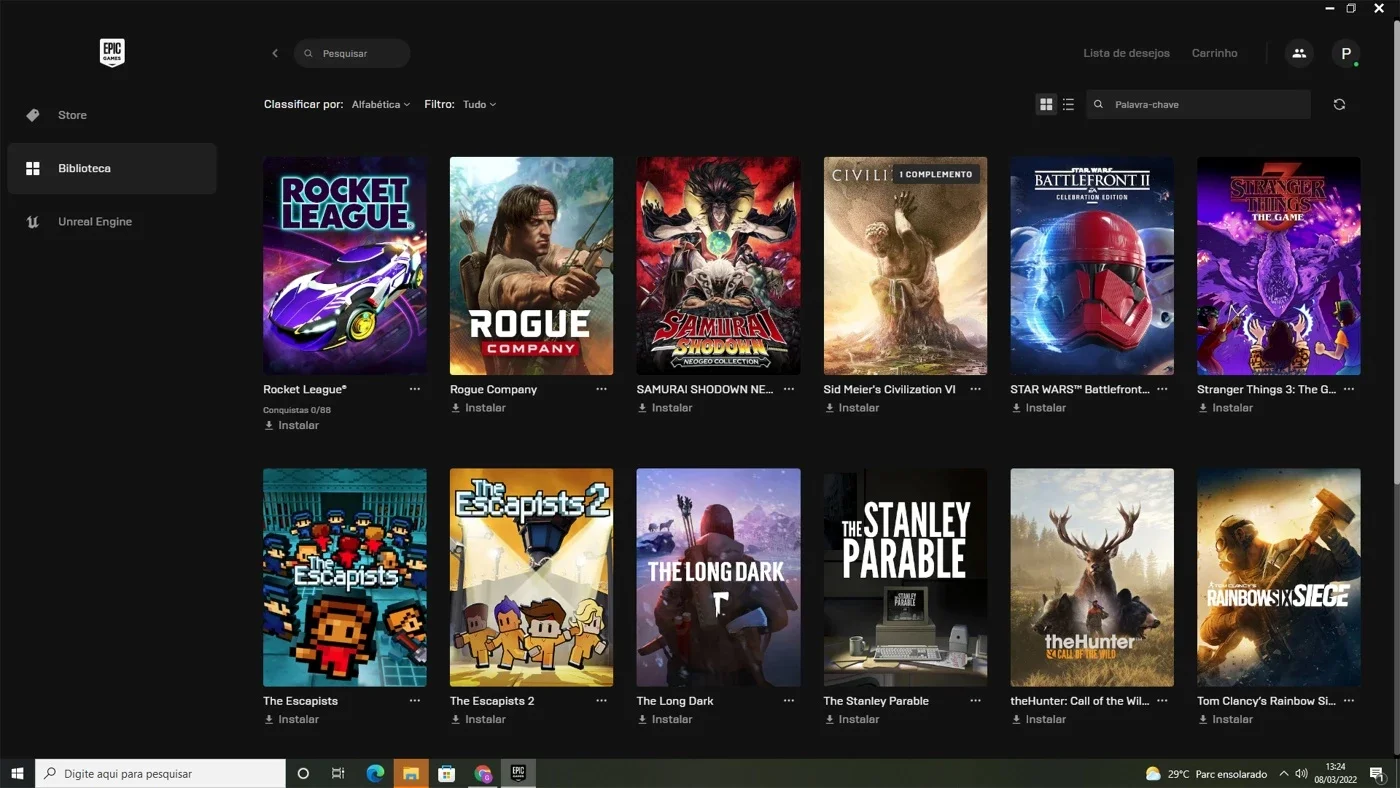Screen dimensions: 1400x788
Task: Open The Stanley Parable cover art
Action: (x=906, y=578)
